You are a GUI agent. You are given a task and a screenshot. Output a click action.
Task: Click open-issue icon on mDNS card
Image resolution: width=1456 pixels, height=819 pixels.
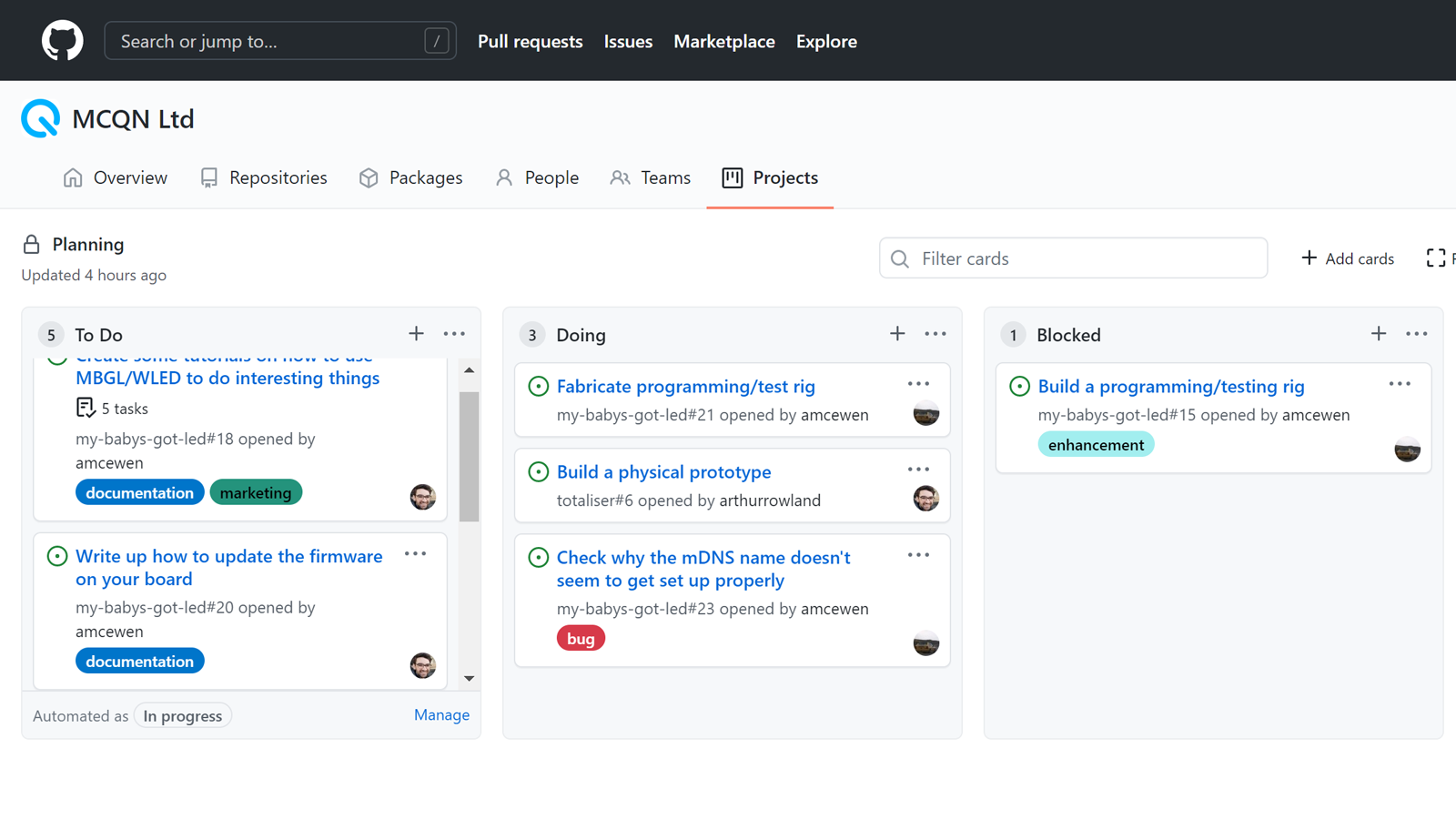(x=539, y=557)
